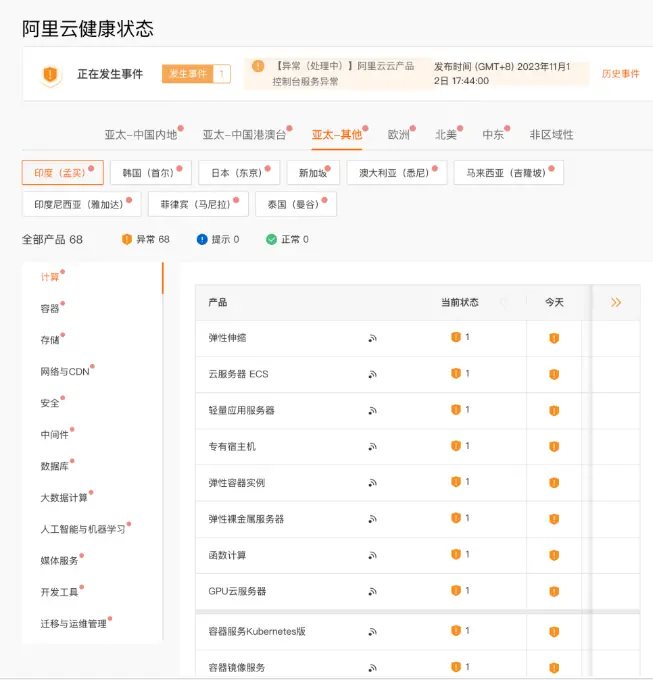653x680 pixels.
Task: Click the RSS subscribe icon for 容器镜像服务
Action: pos(372,668)
